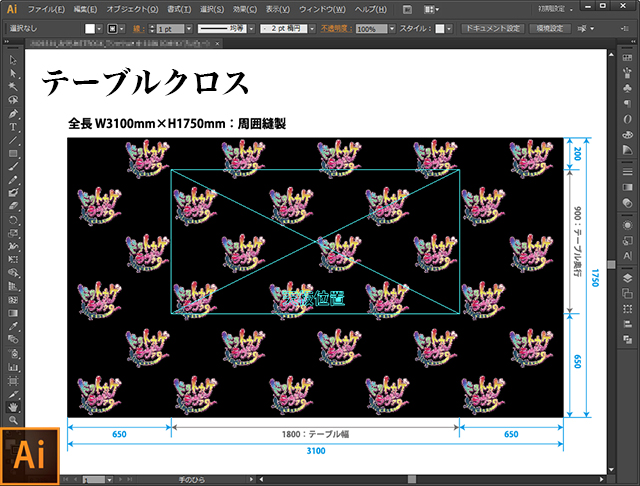Screen dimensions: 640x486
Task: Open the 効果(C) menu
Action: point(245,9)
